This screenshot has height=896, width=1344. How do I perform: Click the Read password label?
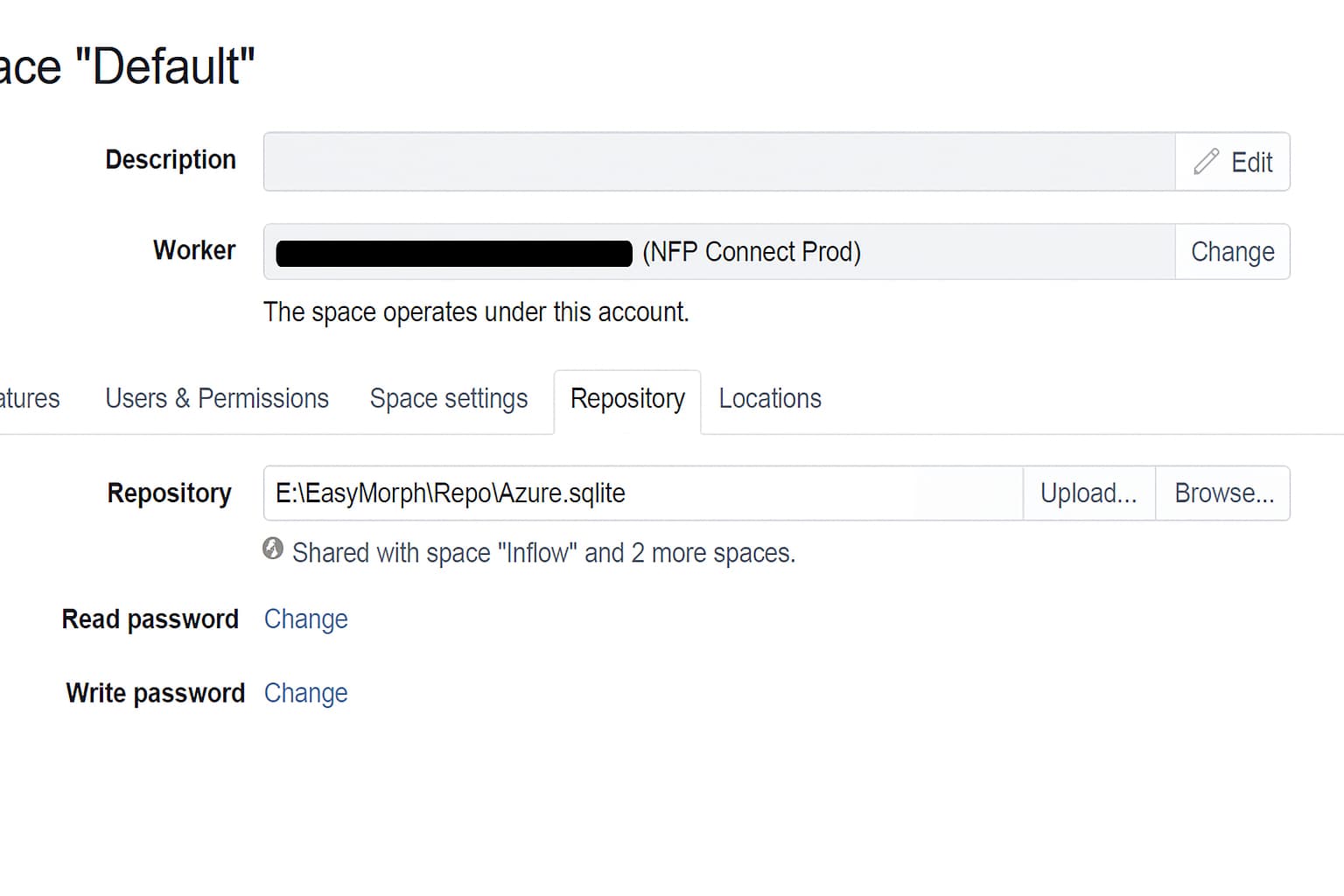(150, 619)
